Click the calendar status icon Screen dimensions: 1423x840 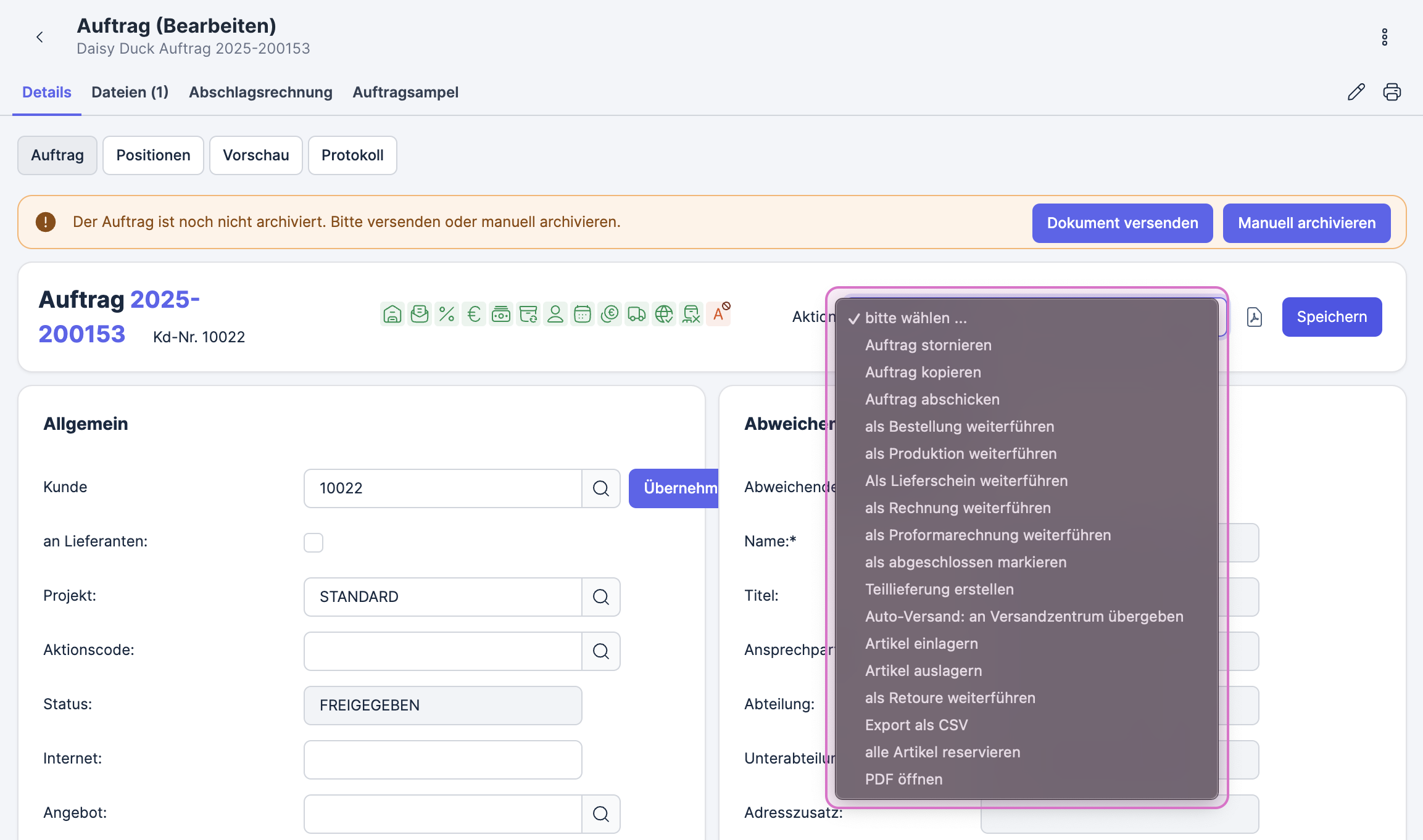coord(582,315)
